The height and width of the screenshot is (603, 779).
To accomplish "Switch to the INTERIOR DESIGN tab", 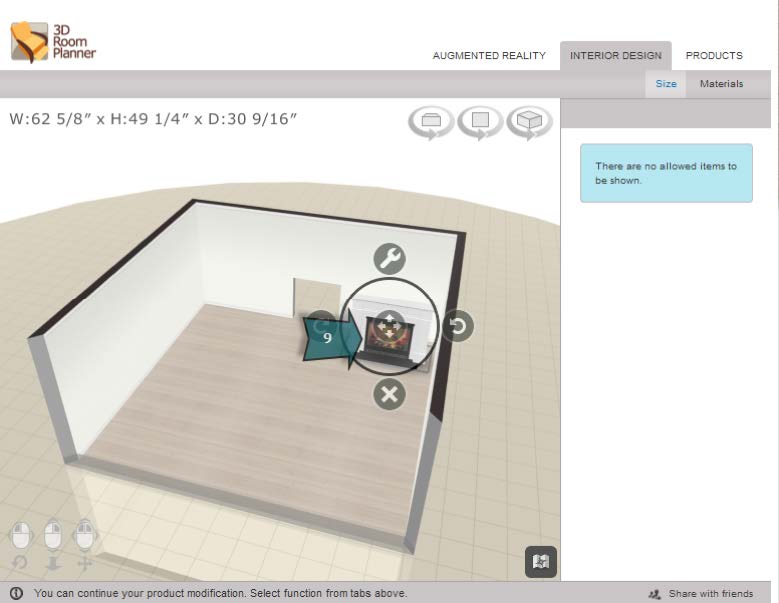I will pos(616,56).
